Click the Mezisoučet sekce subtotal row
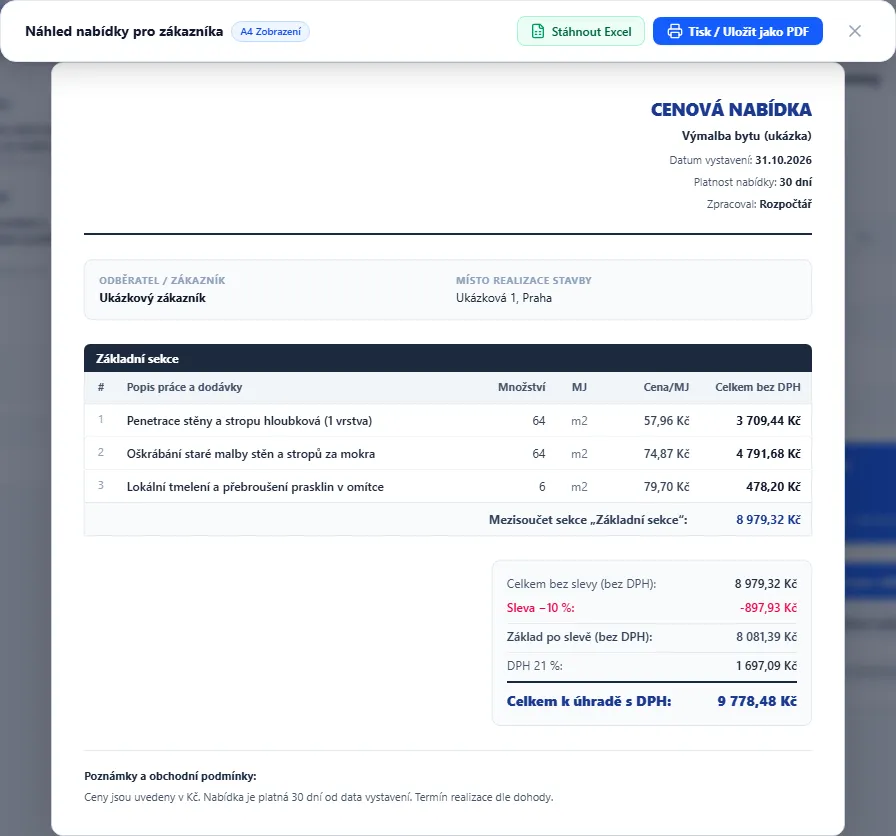Image resolution: width=896 pixels, height=836 pixels. 447,520
